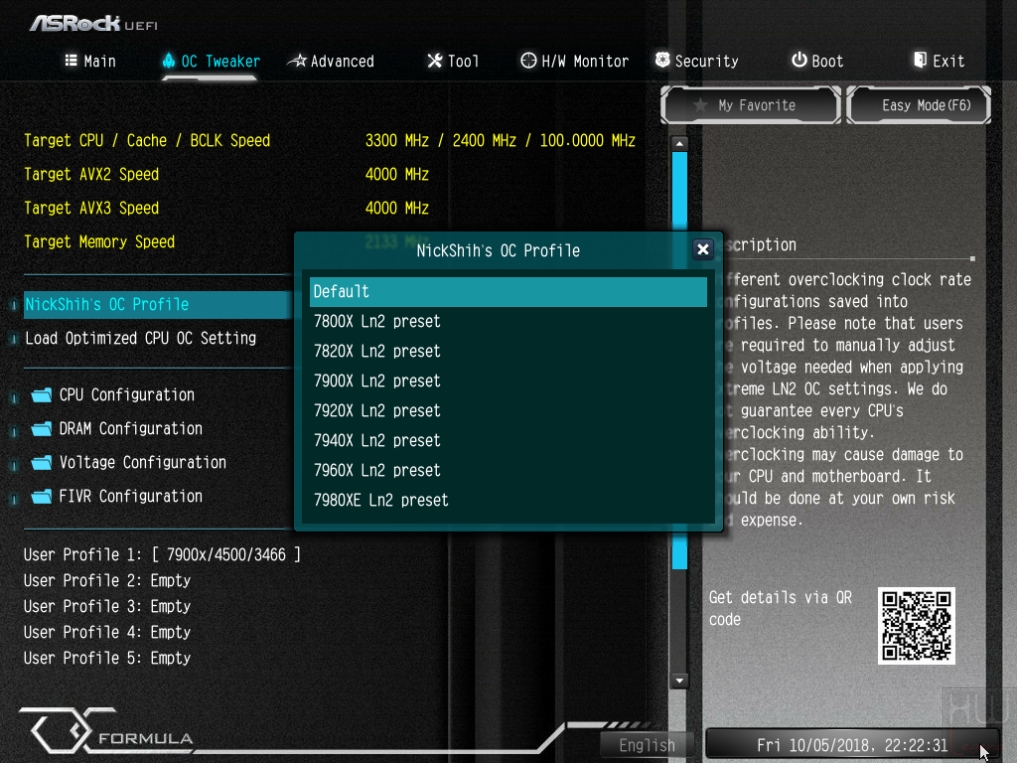This screenshot has height=763, width=1017.
Task: Choose the 7980XE Ln2 preset
Action: (x=508, y=500)
